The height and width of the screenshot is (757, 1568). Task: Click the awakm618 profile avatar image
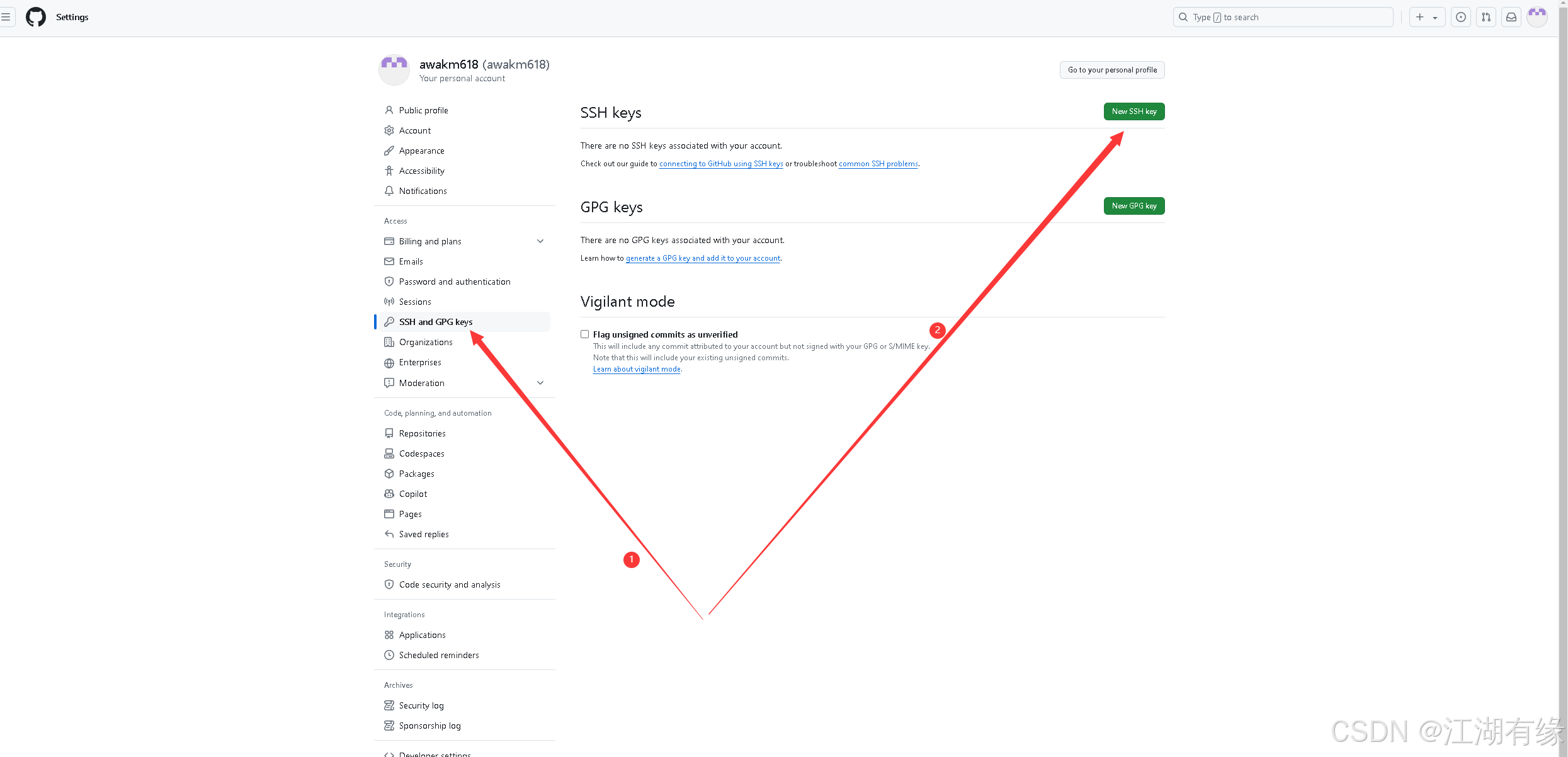click(394, 69)
